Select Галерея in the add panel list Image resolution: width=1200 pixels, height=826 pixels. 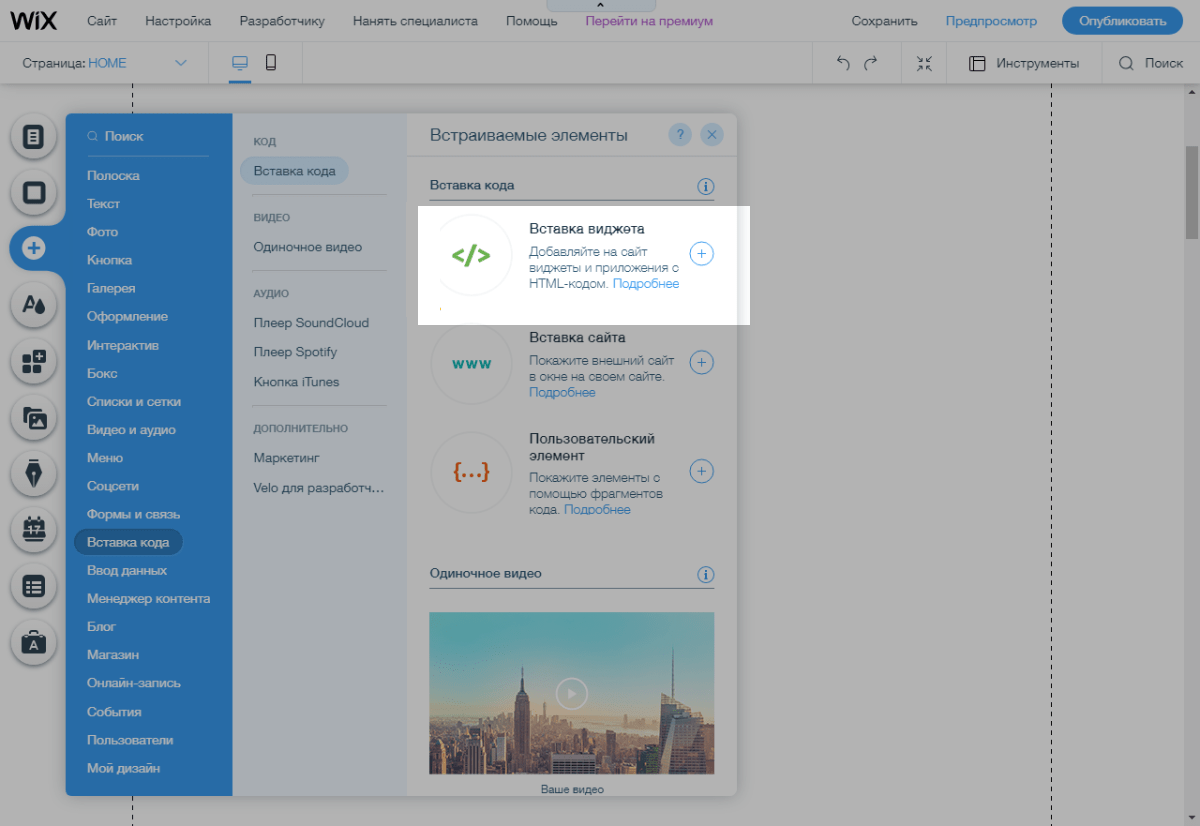point(111,288)
